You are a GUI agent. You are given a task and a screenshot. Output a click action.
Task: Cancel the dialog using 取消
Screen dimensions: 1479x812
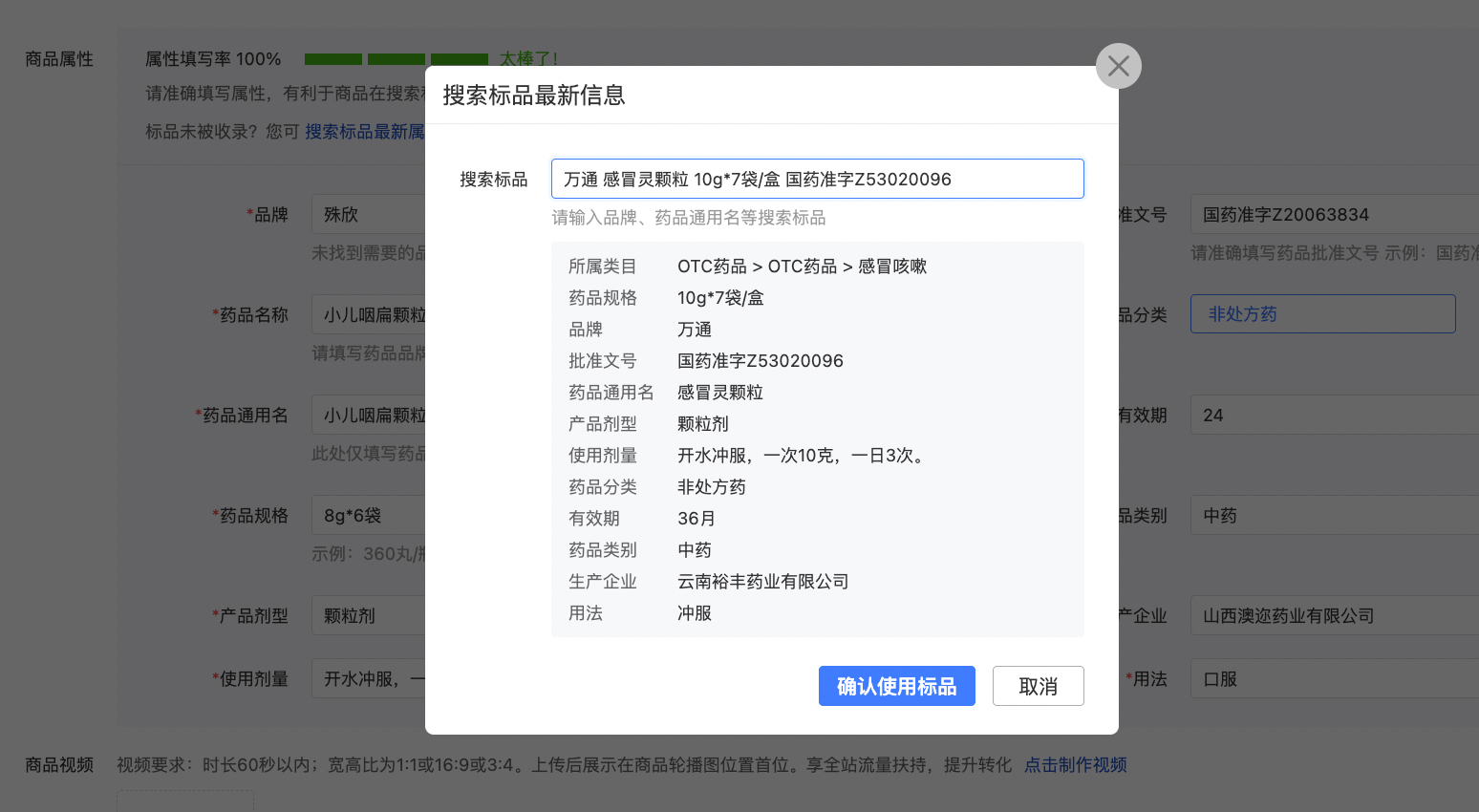tap(1039, 686)
